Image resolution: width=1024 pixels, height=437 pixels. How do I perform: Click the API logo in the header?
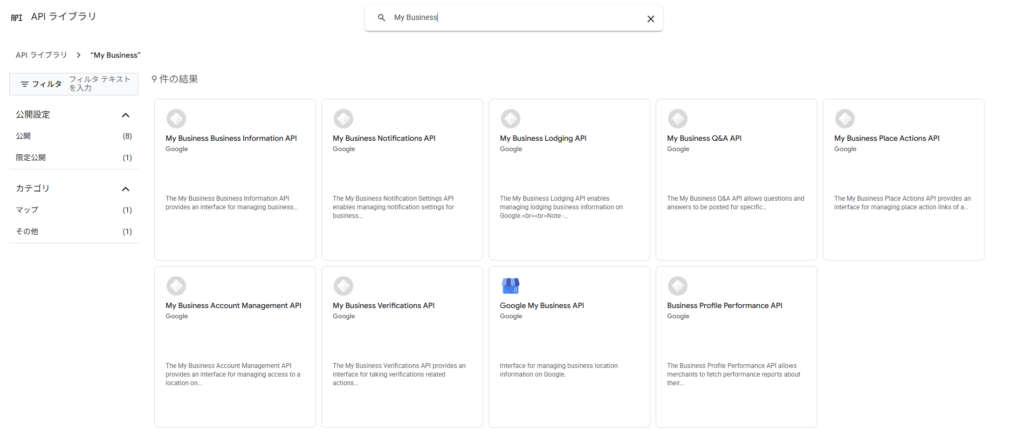click(16, 18)
